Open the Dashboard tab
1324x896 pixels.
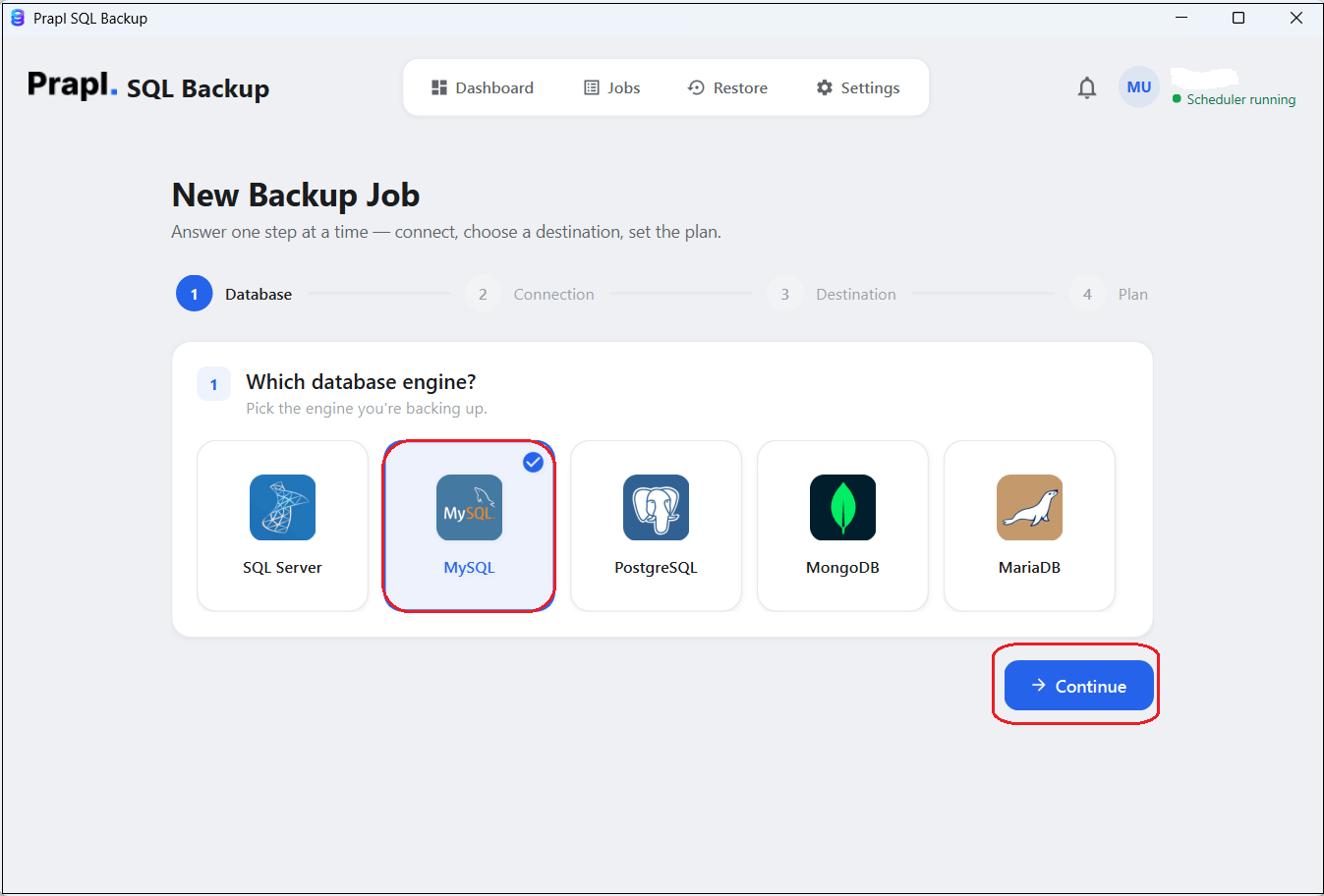(x=483, y=87)
